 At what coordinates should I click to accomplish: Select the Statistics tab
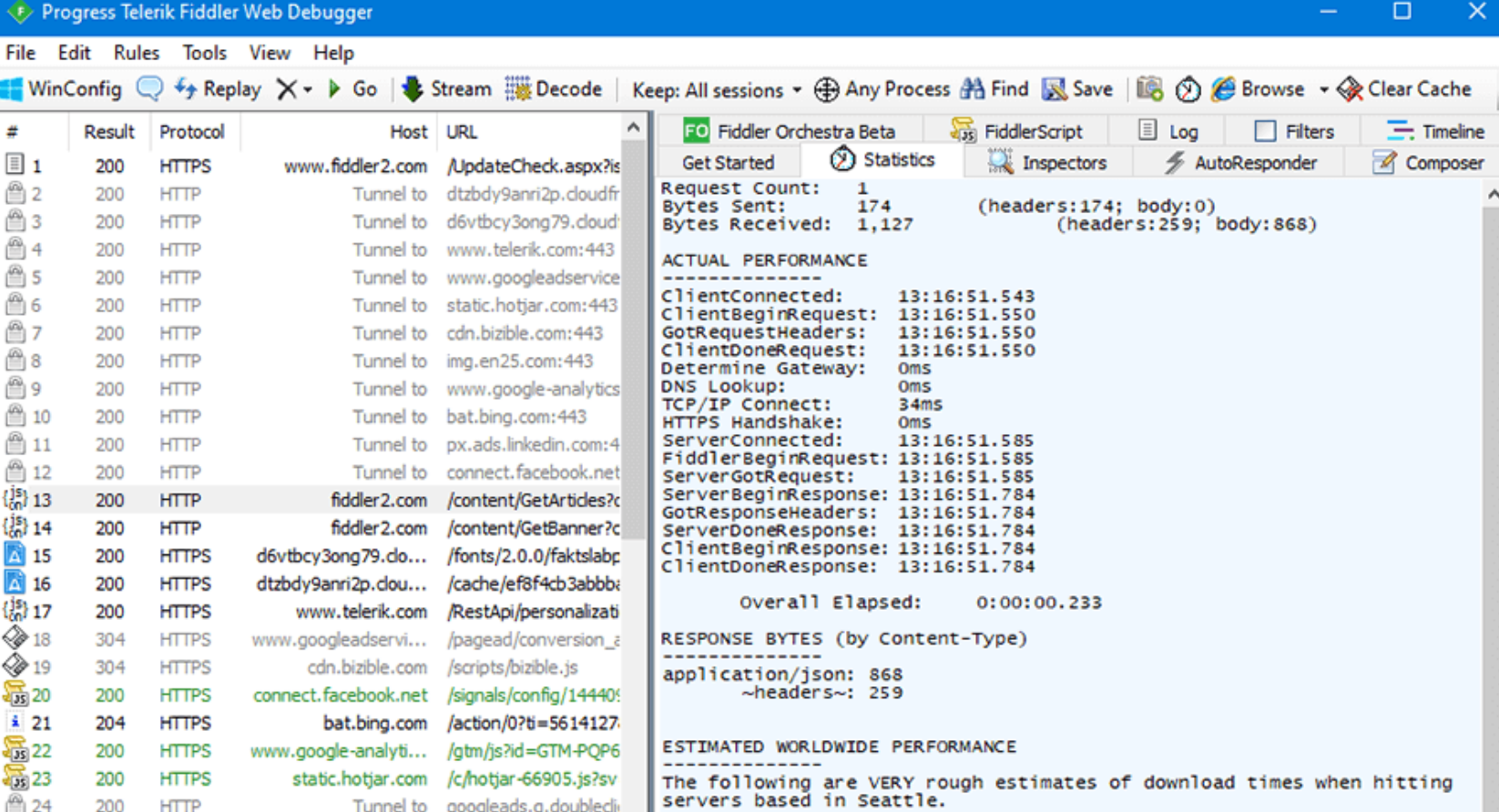point(882,160)
